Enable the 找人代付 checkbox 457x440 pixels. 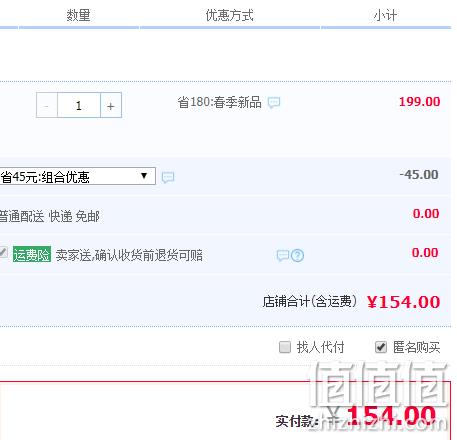point(285,347)
